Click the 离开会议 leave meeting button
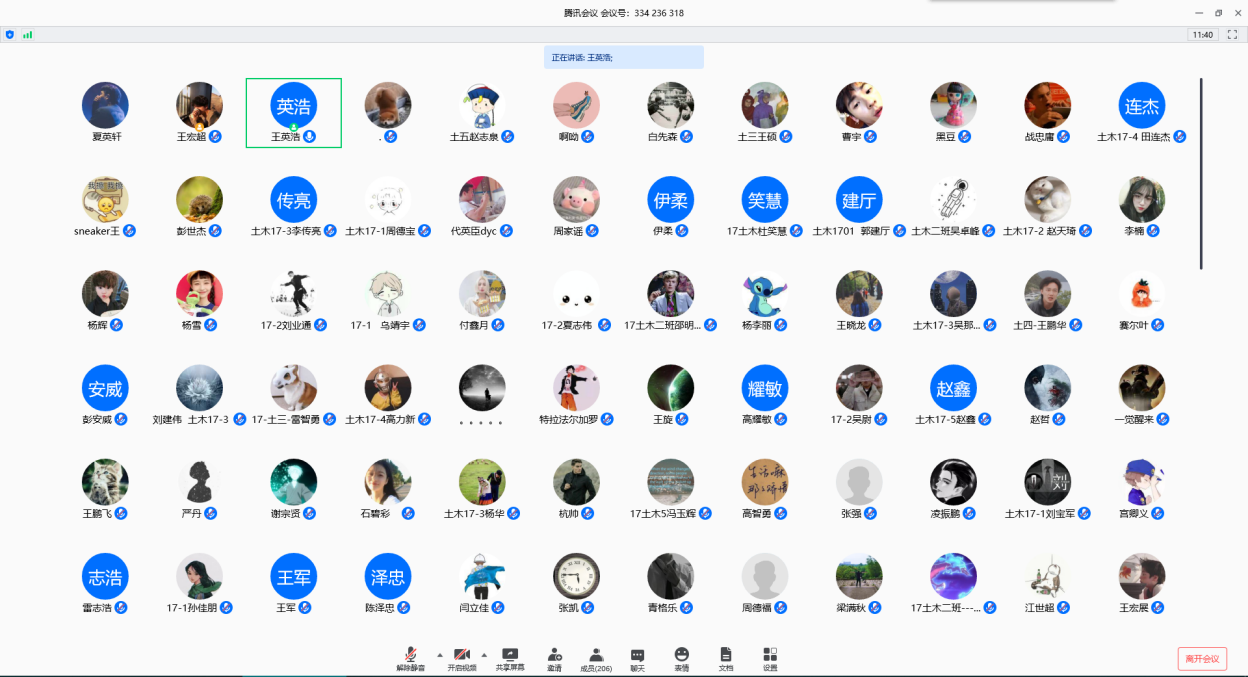Screen dimensions: 1248x677 pos(1202,659)
